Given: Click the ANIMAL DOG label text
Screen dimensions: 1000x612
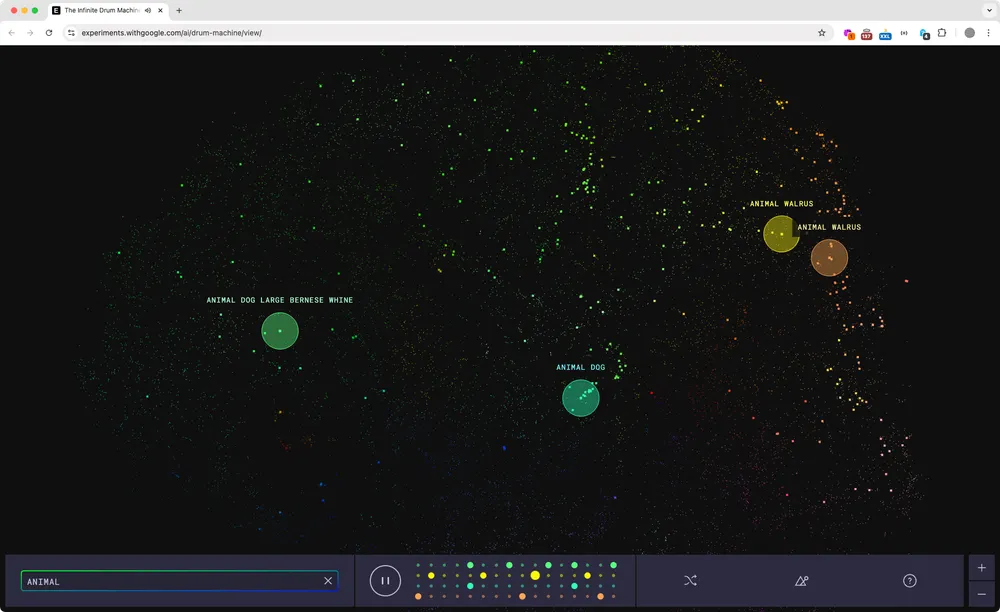Looking at the screenshot, I should [580, 367].
